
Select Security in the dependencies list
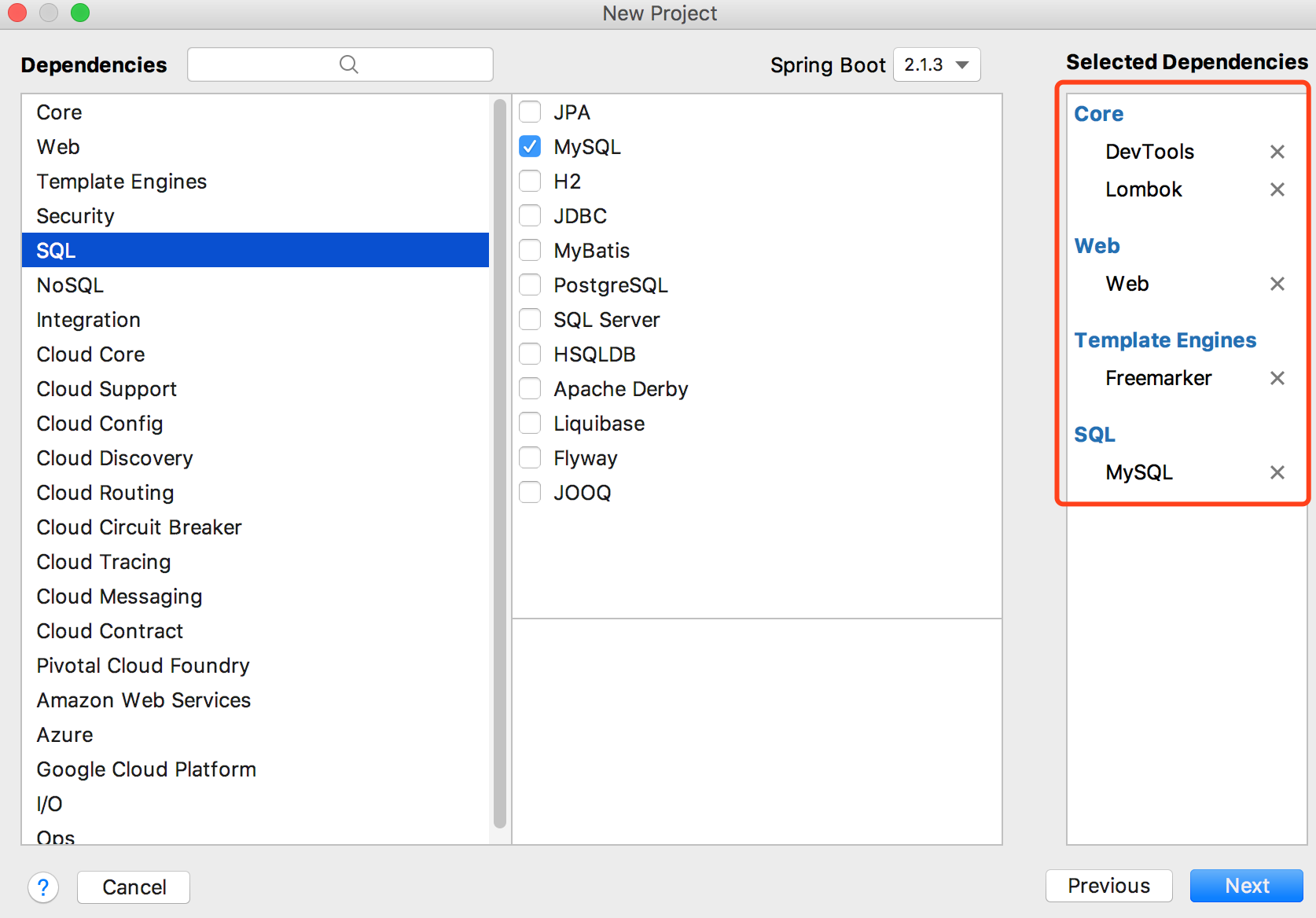(x=75, y=216)
